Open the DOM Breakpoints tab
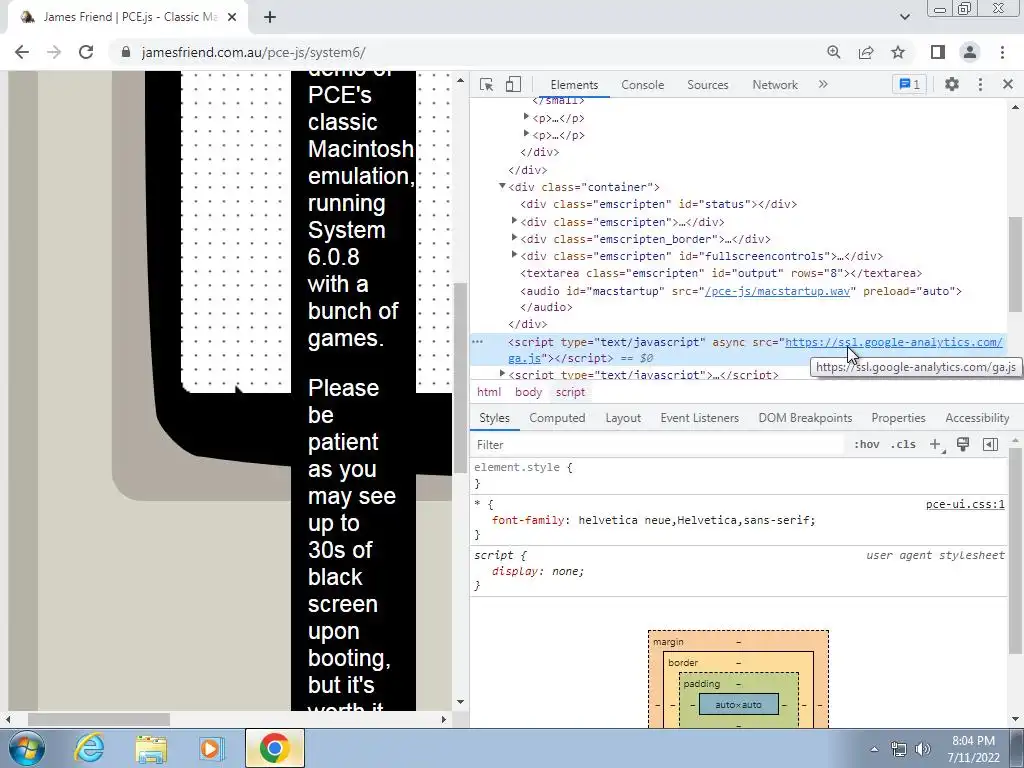The image size is (1024, 768). pyautogui.click(x=805, y=418)
